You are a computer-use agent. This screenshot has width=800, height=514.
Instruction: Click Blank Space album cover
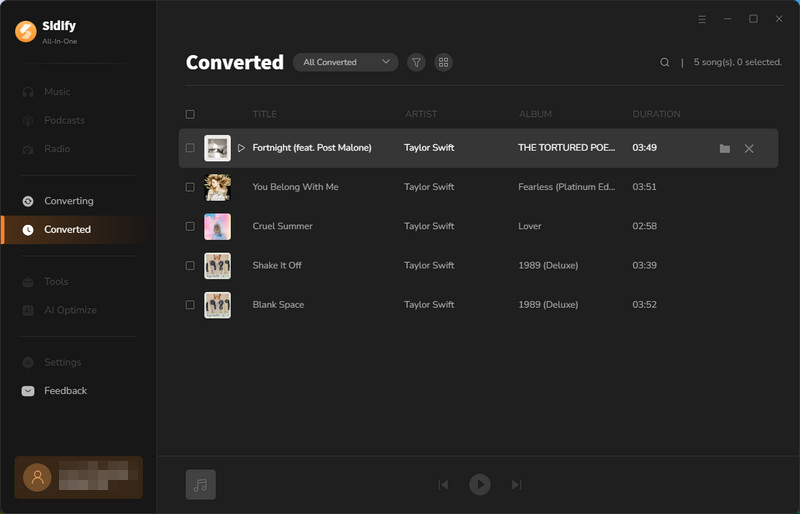click(217, 305)
